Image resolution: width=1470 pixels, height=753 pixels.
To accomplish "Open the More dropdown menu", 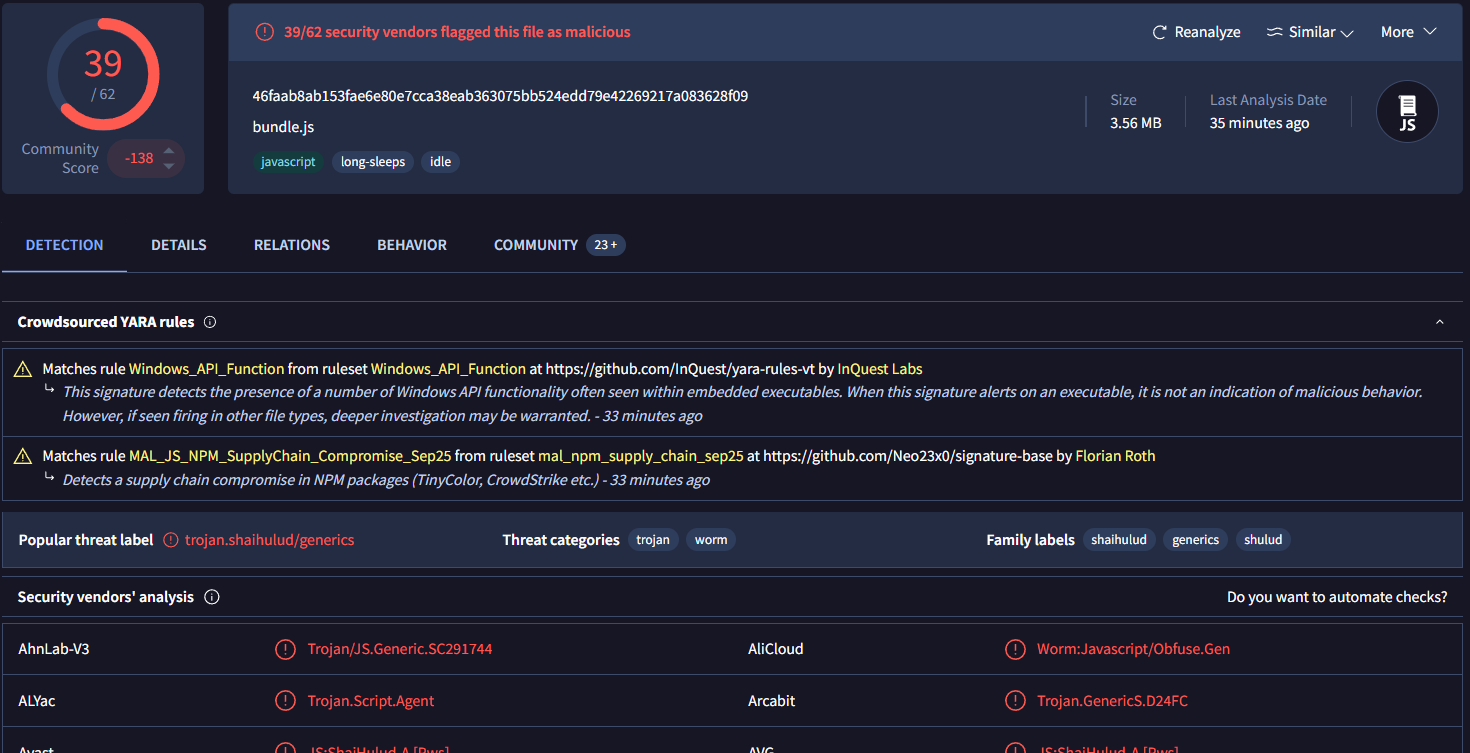I will (1408, 32).
